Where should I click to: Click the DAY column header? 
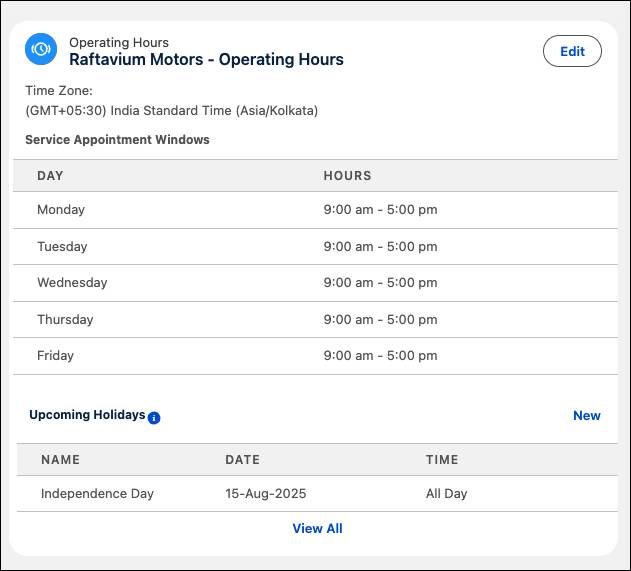(50, 176)
